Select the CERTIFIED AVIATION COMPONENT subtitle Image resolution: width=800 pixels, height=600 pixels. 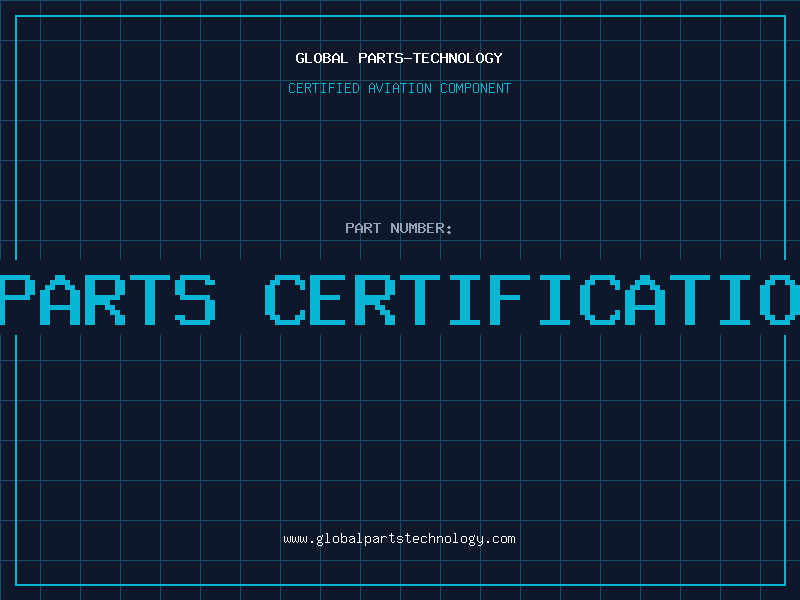[399, 88]
